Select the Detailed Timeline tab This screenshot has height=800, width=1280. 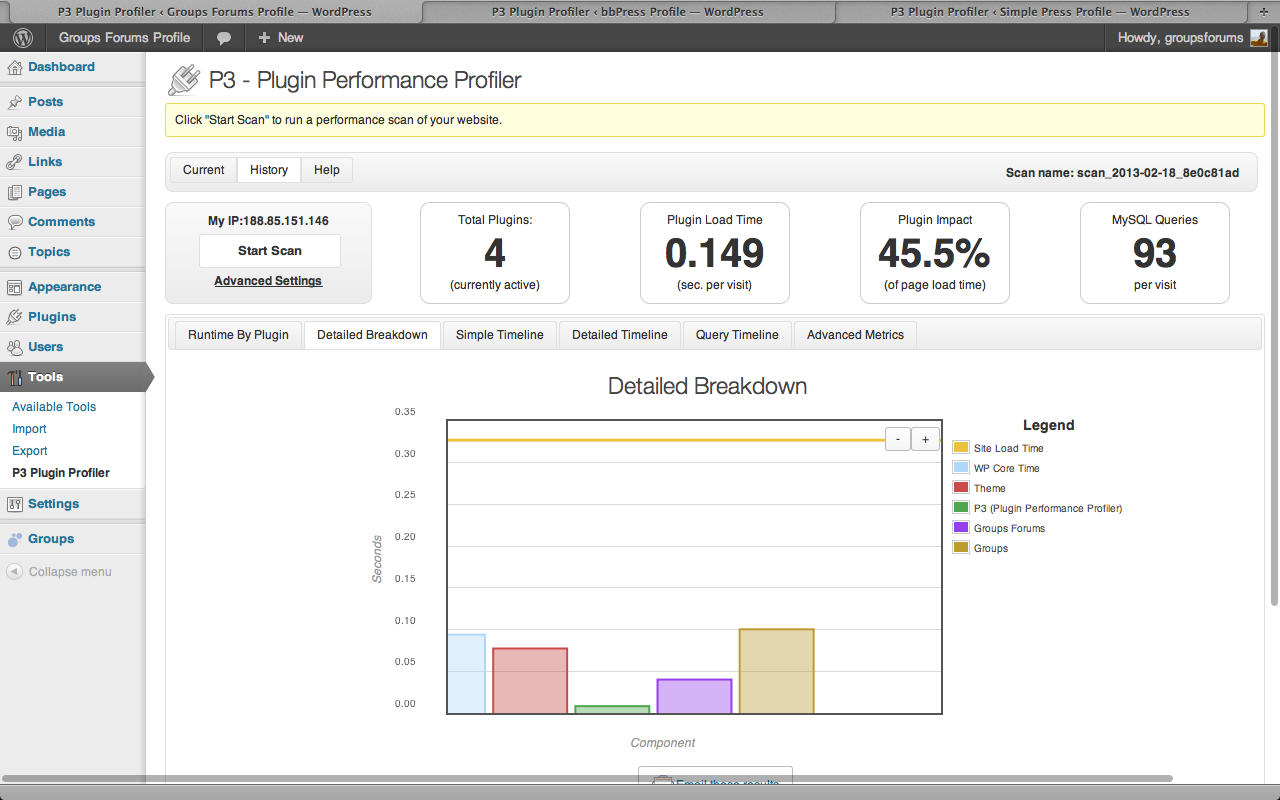[620, 335]
